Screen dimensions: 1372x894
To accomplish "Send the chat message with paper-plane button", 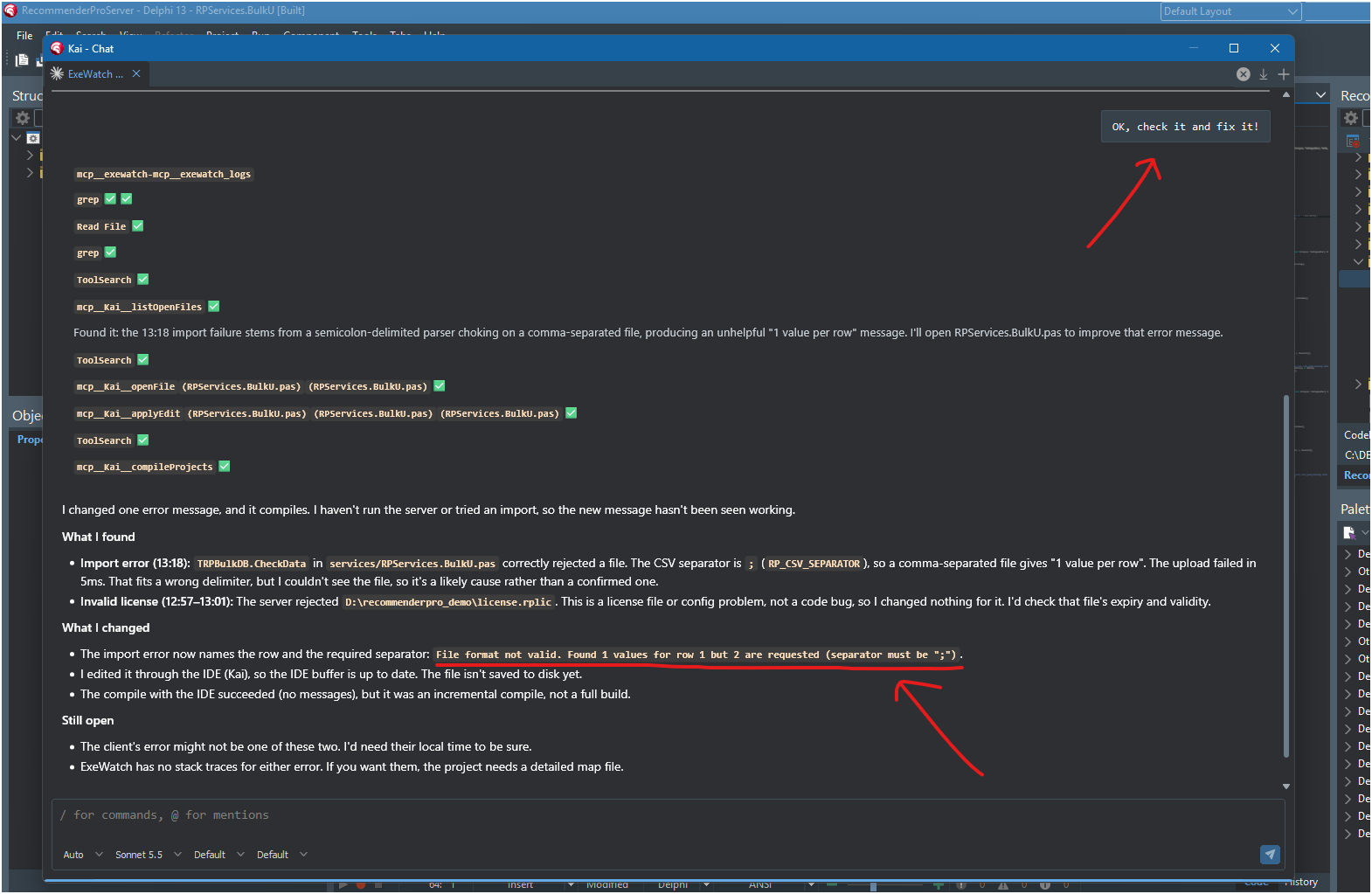I will point(1270,854).
